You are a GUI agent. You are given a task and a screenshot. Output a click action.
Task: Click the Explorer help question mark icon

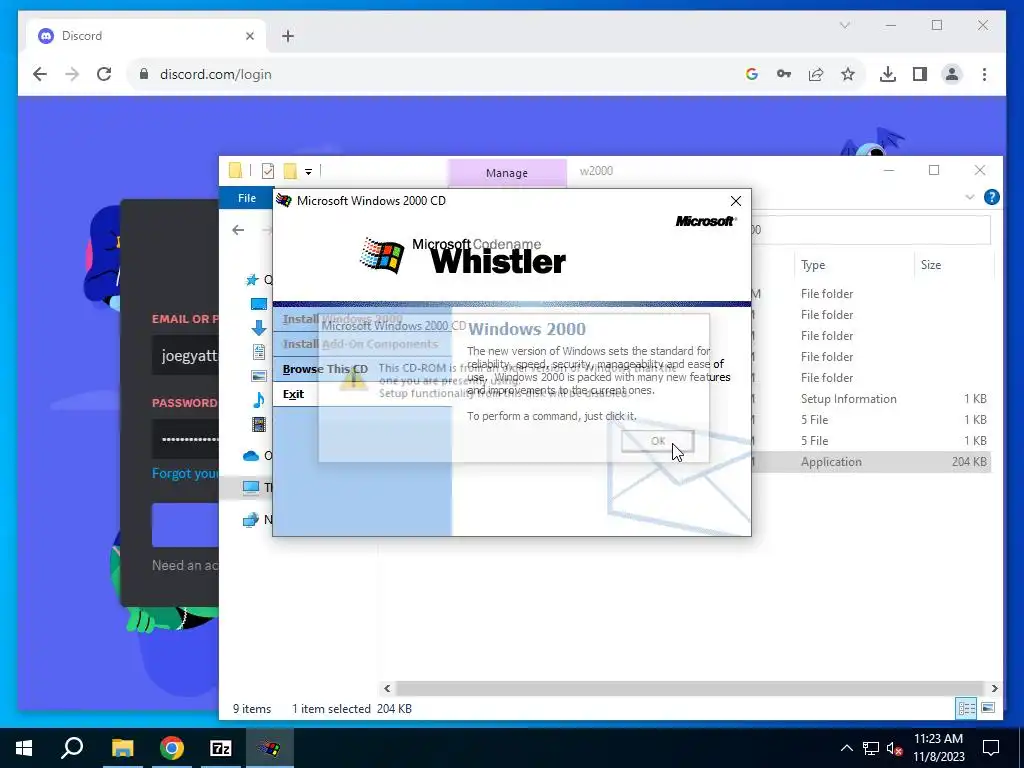[x=991, y=197]
